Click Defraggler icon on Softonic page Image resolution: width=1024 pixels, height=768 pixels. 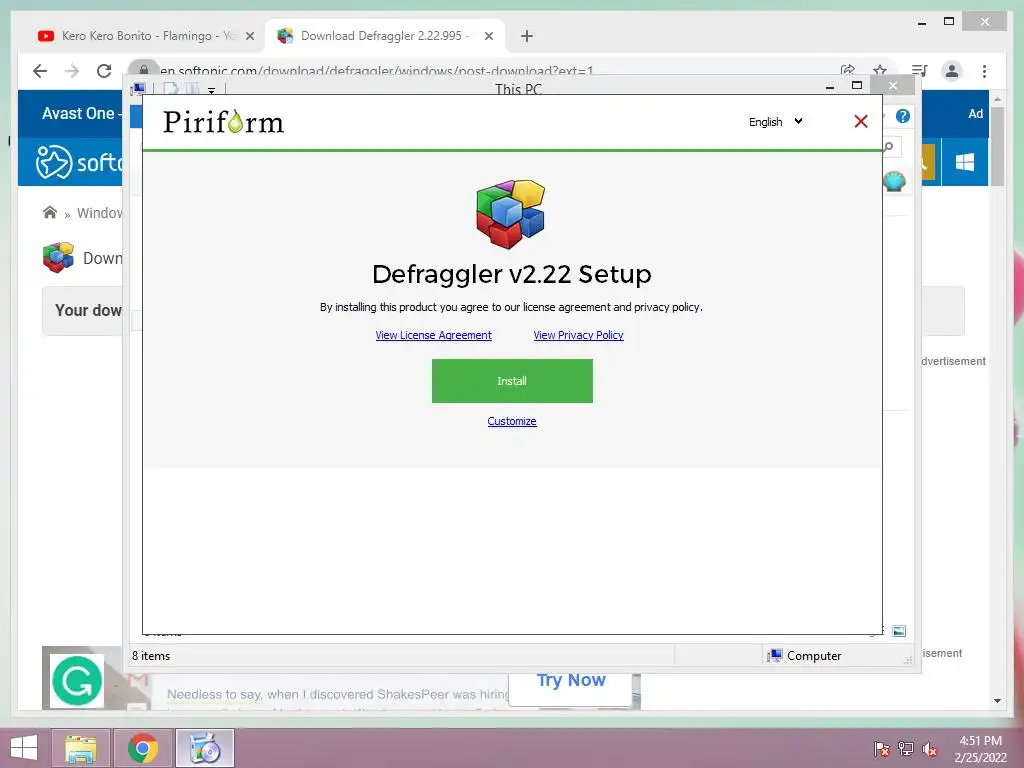pos(59,257)
